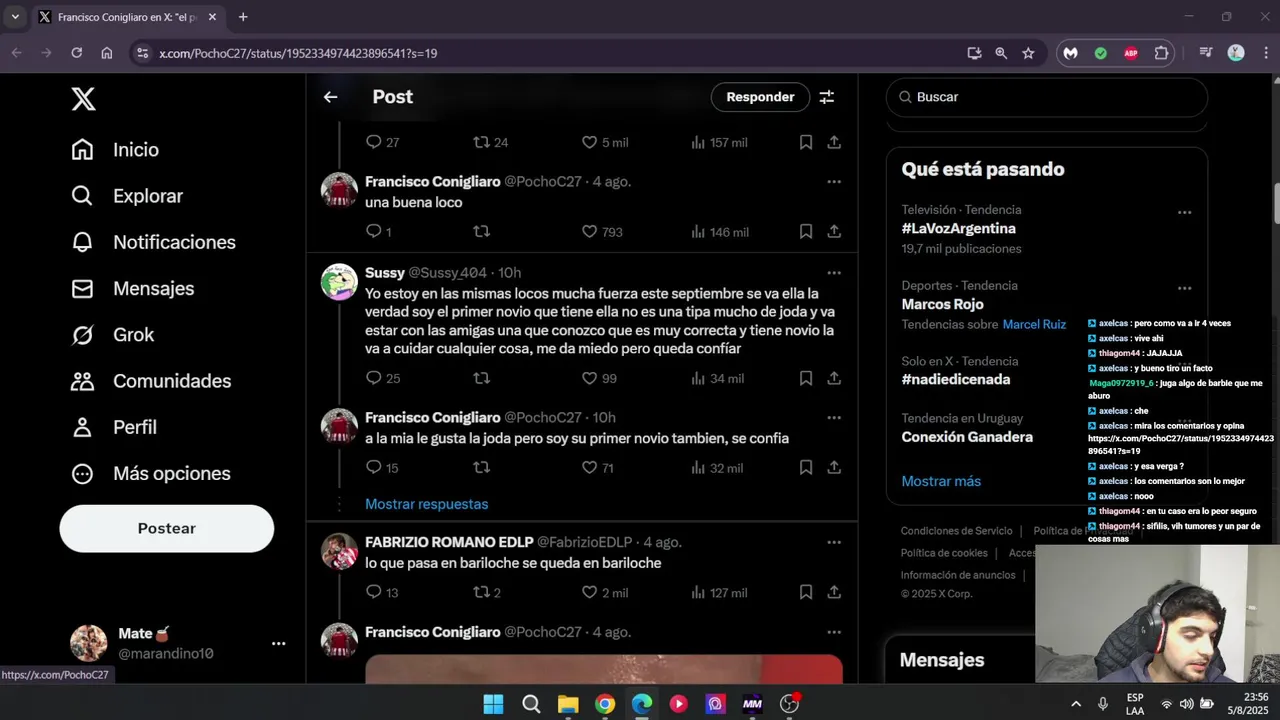Screen dimensions: 1280x720
Task: Open more options on 'una buena loco' post
Action: click(834, 182)
